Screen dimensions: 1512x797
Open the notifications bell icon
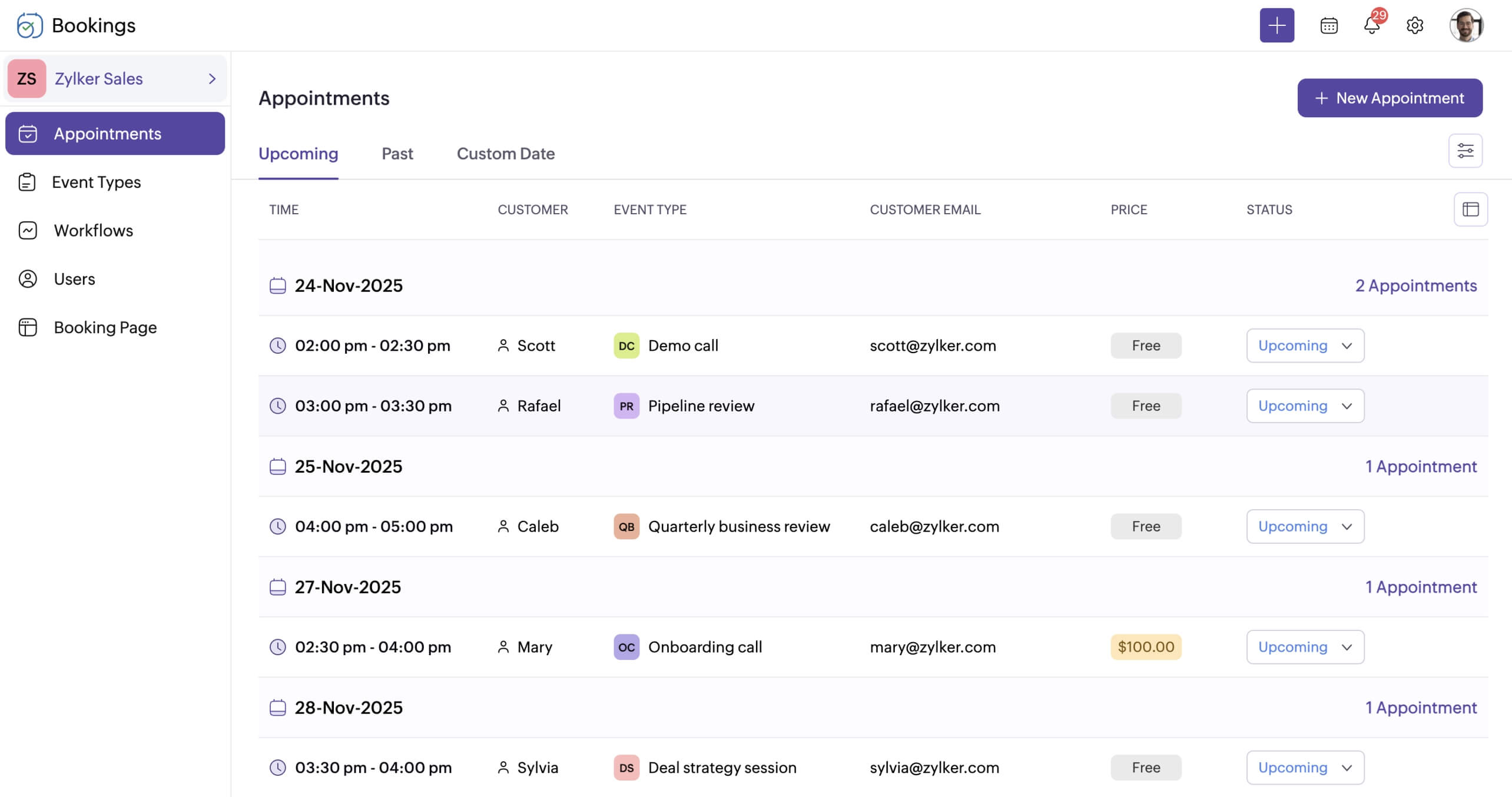click(1371, 25)
